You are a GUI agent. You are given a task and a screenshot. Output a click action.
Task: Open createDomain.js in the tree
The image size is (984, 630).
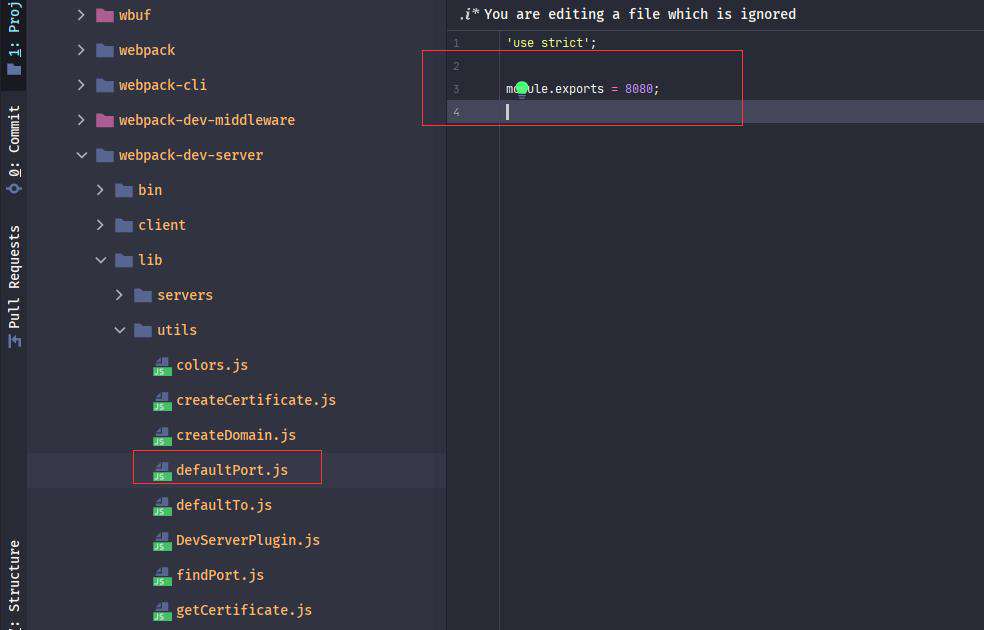coord(236,435)
